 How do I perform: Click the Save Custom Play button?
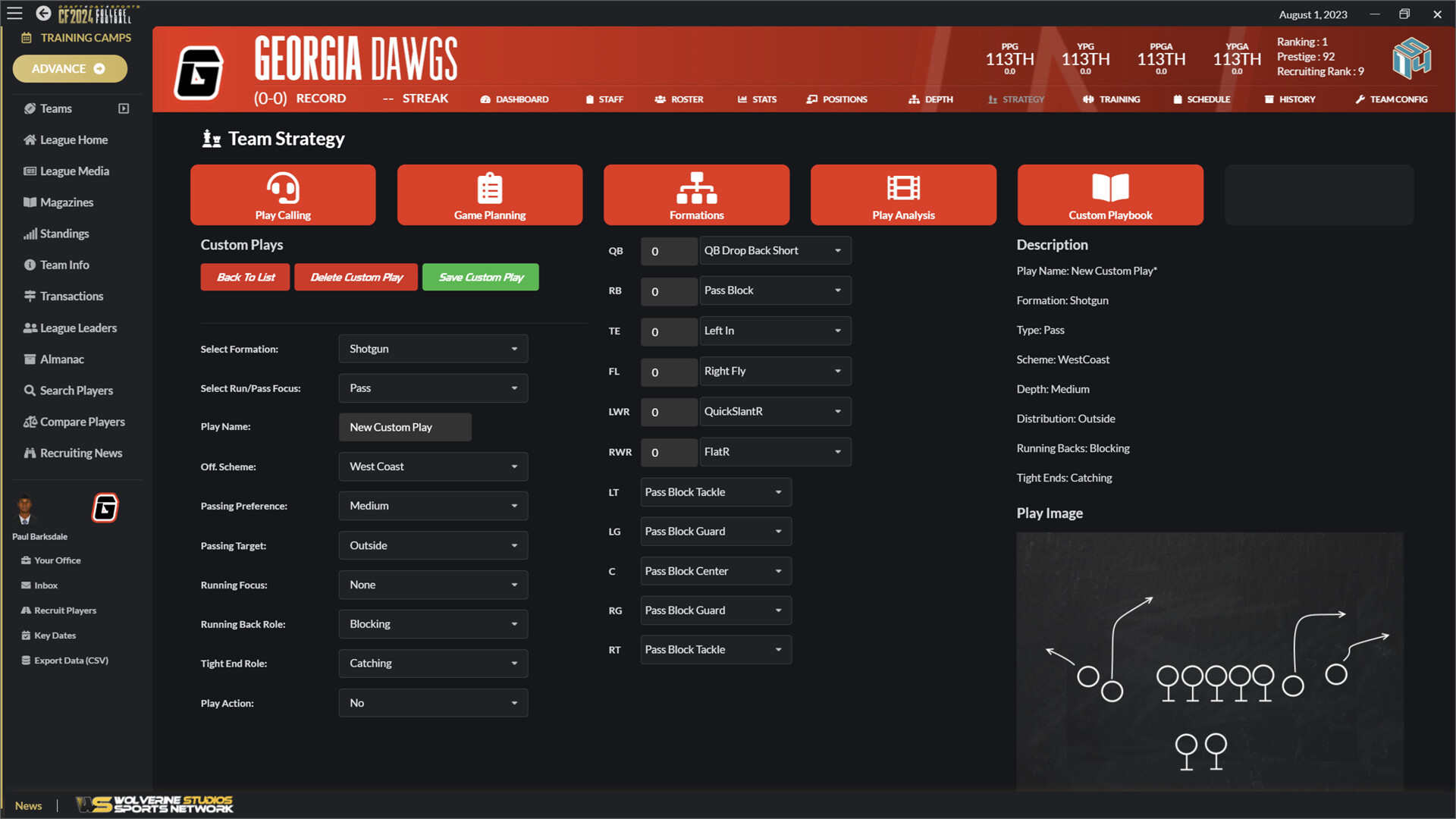coord(481,277)
